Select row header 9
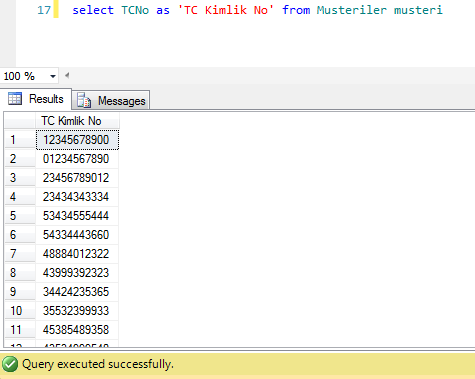Image resolution: width=475 pixels, height=379 pixels. click(x=20, y=292)
